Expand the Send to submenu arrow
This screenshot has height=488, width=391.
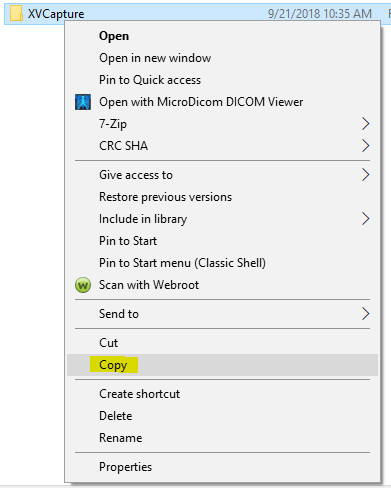(366, 314)
